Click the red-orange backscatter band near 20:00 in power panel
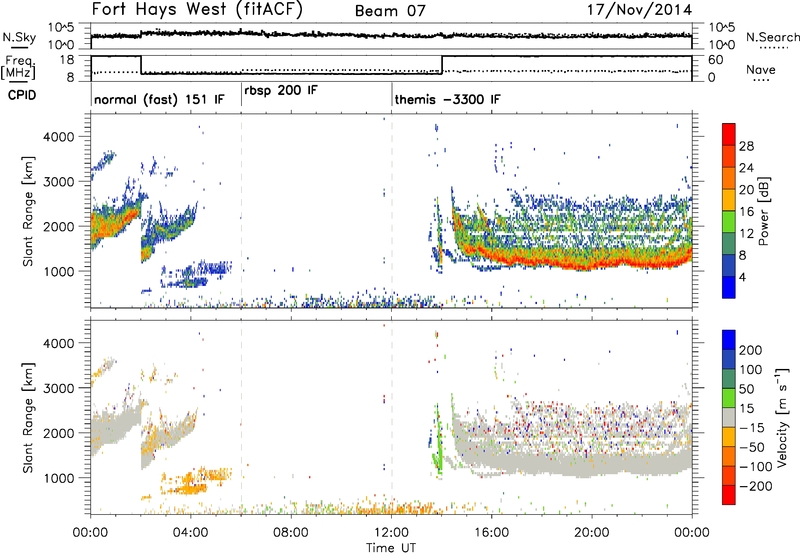 592,263
